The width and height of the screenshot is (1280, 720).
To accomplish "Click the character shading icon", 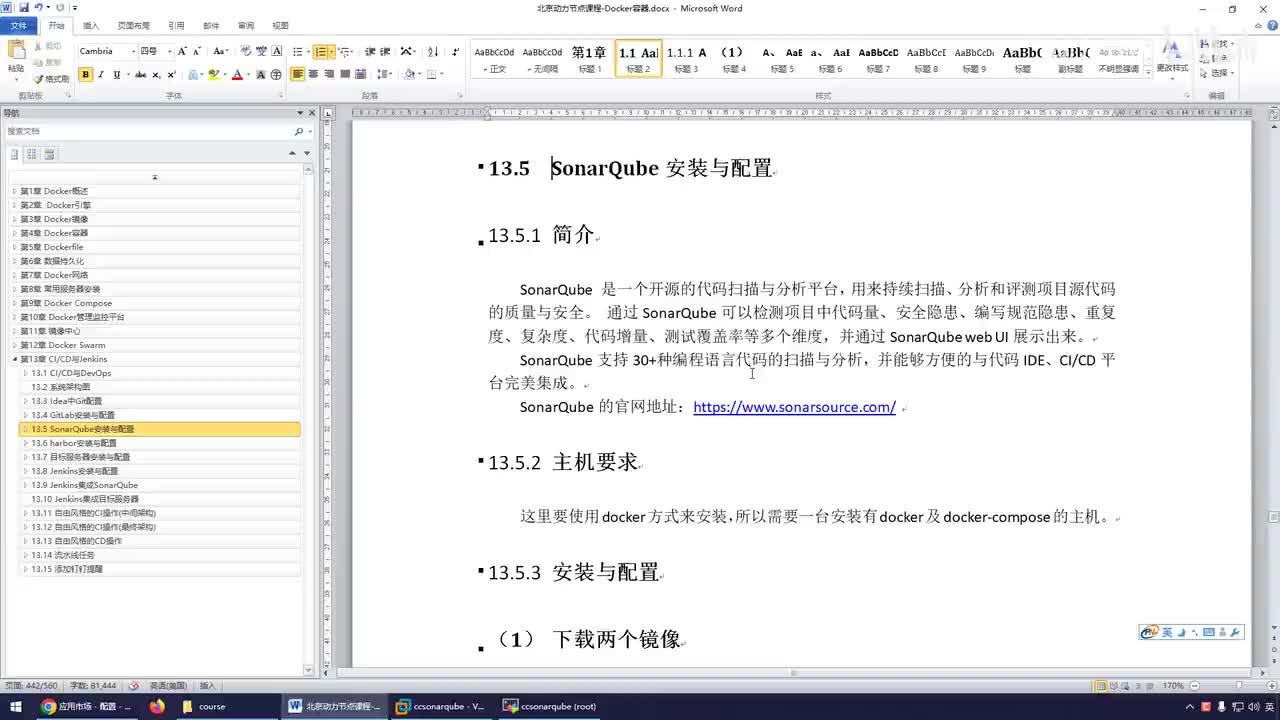I will tap(261, 75).
